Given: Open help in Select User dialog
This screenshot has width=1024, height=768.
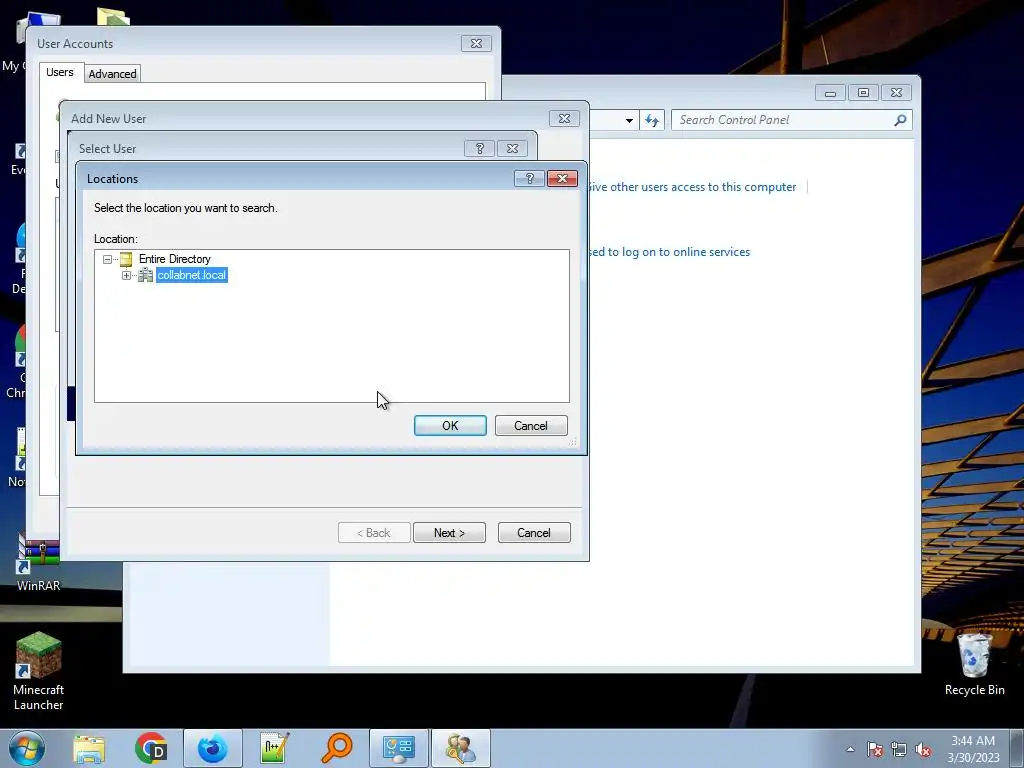Looking at the screenshot, I should click(x=479, y=148).
